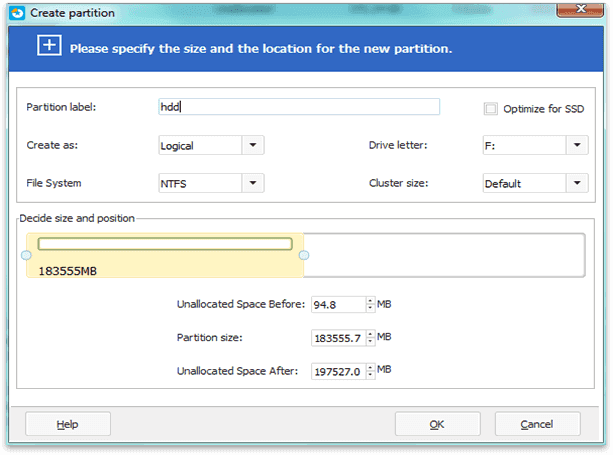This screenshot has height=455, width=613.
Task: Click the left partition resize handle
Action: (x=26, y=255)
